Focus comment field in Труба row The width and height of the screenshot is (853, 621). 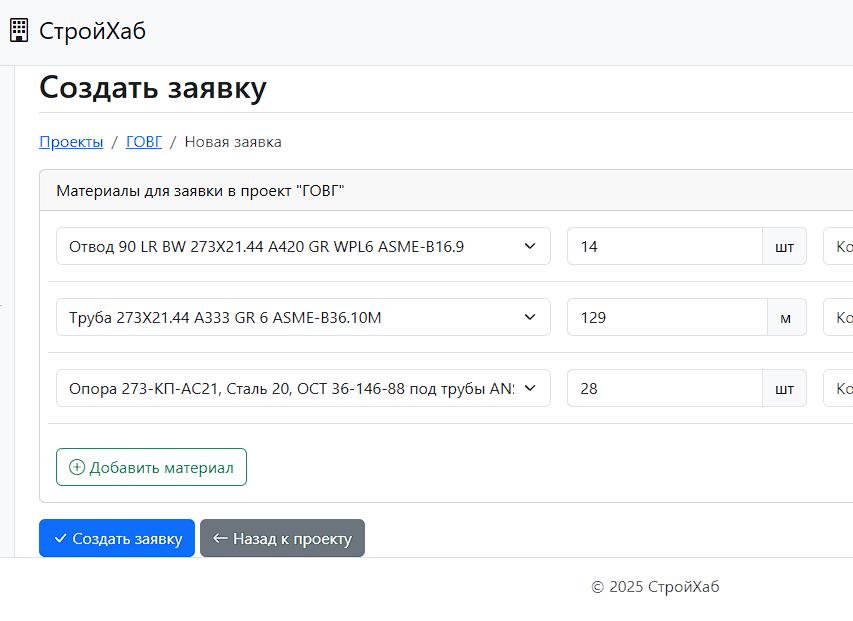coord(838,317)
